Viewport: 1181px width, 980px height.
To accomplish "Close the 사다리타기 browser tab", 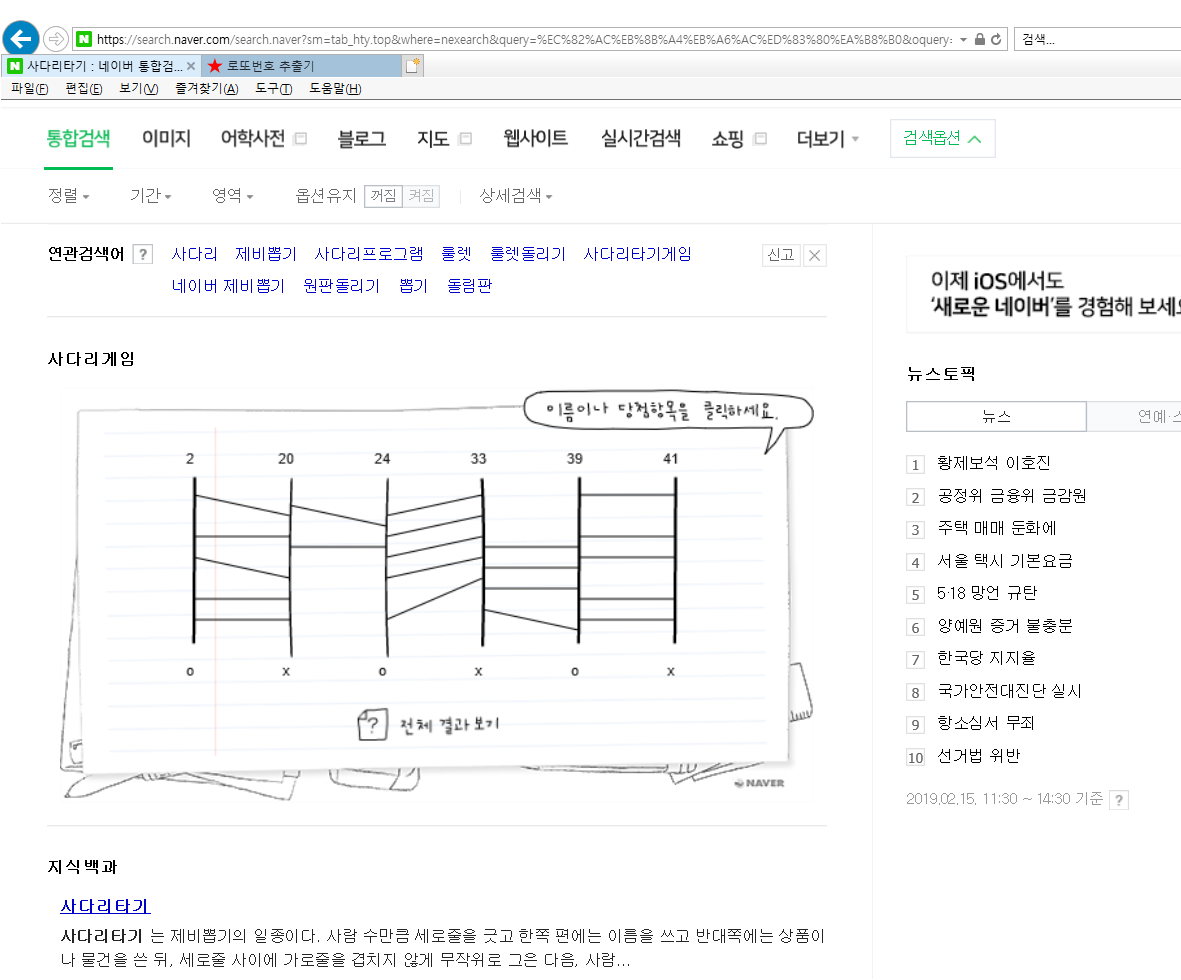I will coord(191,66).
